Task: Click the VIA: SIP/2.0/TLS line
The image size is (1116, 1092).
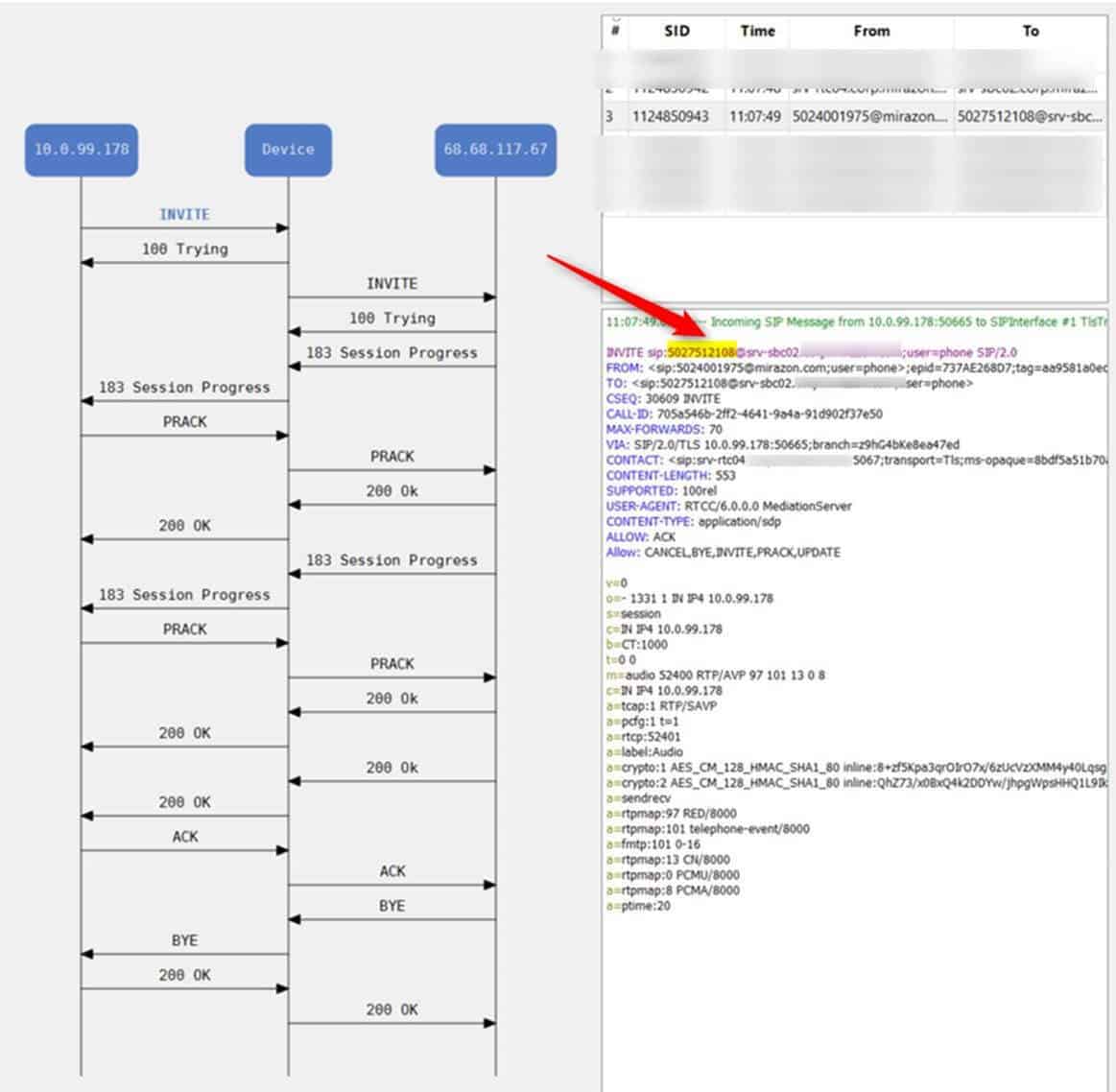Action: click(782, 444)
